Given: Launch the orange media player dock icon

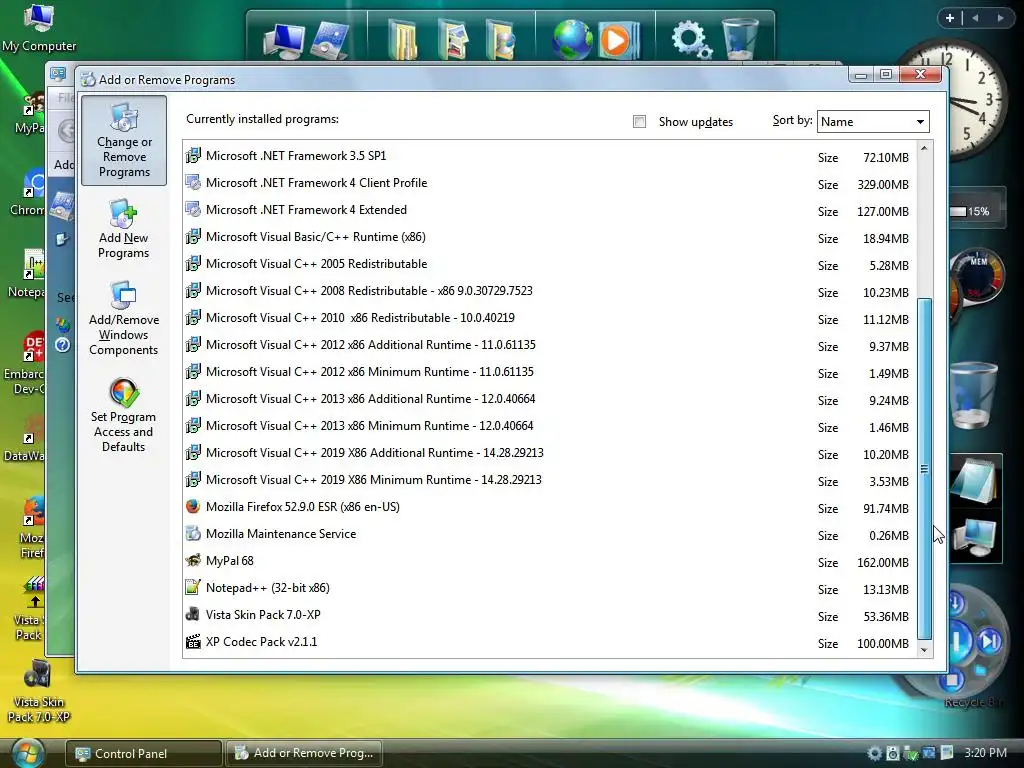Looking at the screenshot, I should click(x=616, y=40).
